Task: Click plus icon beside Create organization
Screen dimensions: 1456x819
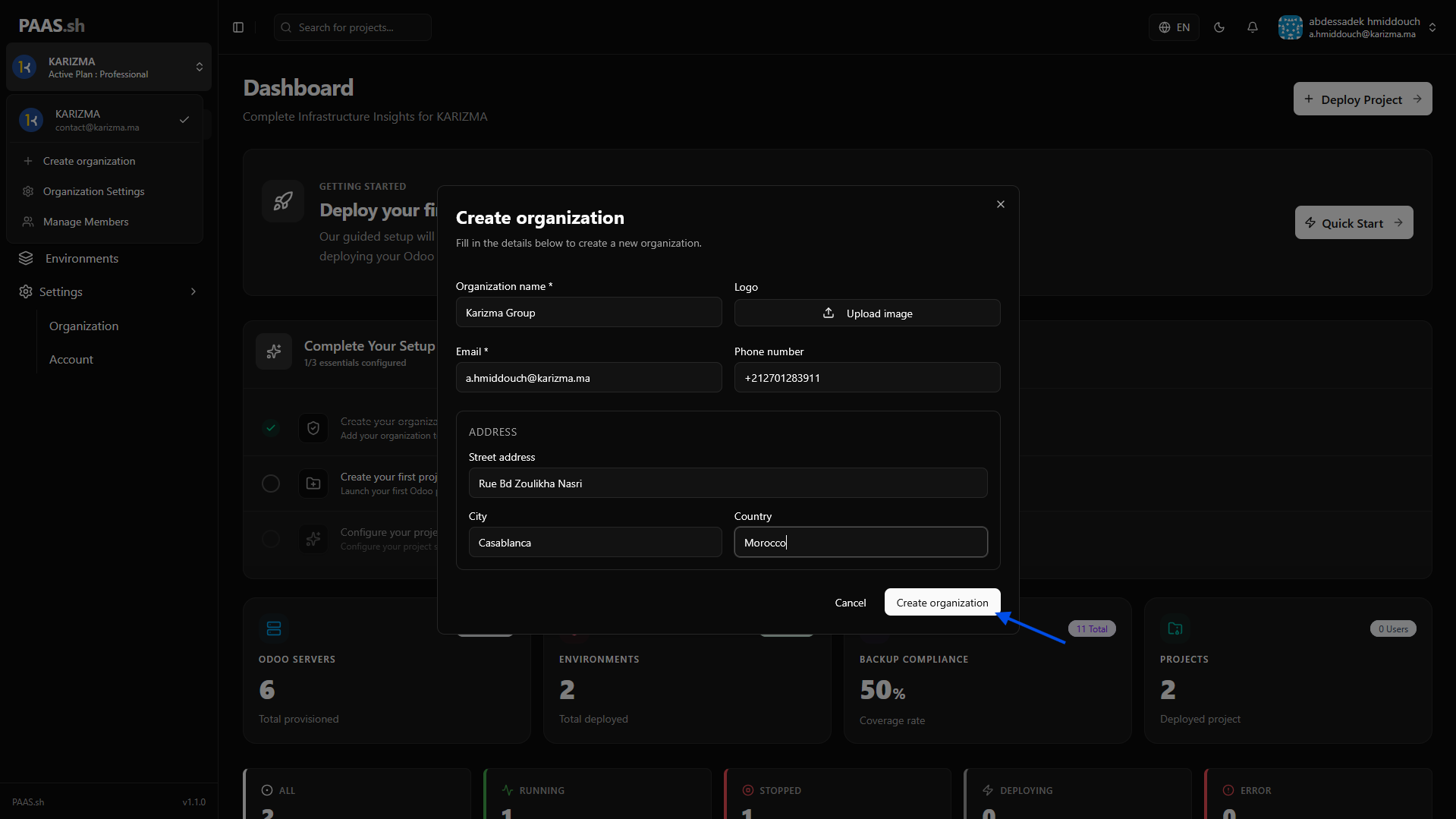Action: (x=28, y=161)
